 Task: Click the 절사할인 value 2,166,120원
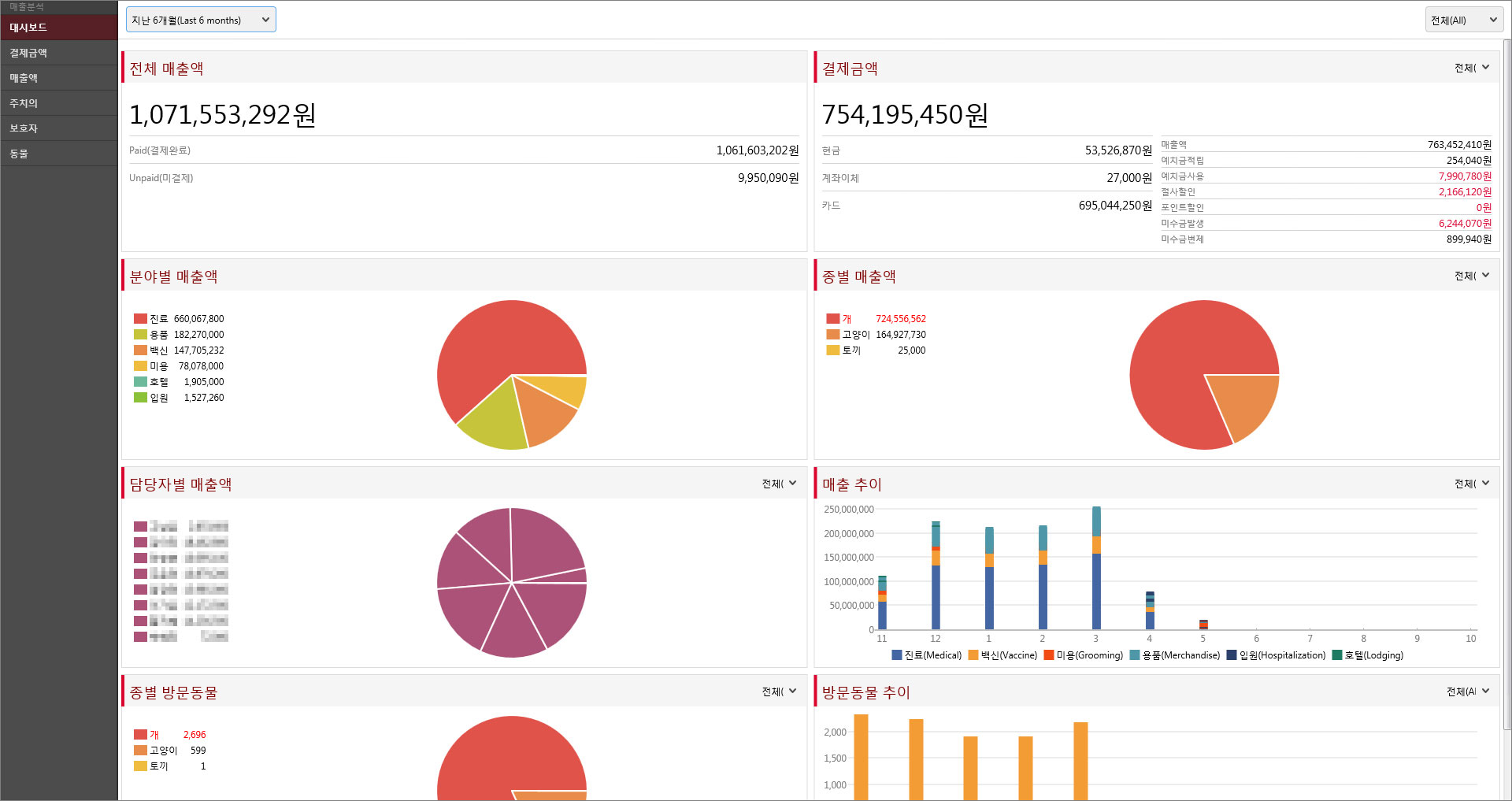(1465, 192)
